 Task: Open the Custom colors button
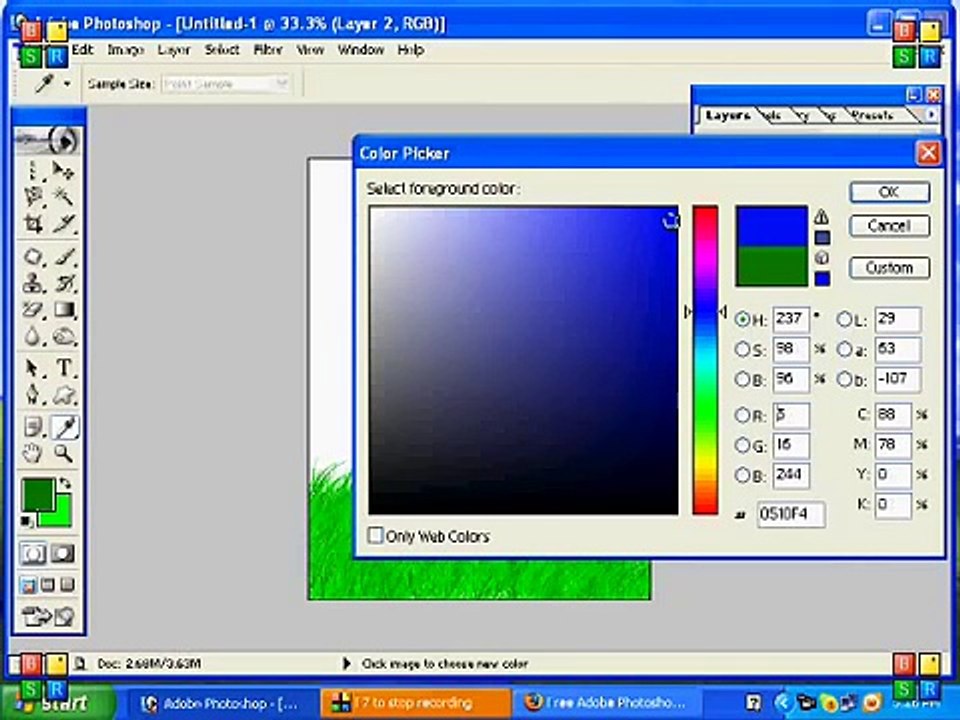tap(890, 268)
